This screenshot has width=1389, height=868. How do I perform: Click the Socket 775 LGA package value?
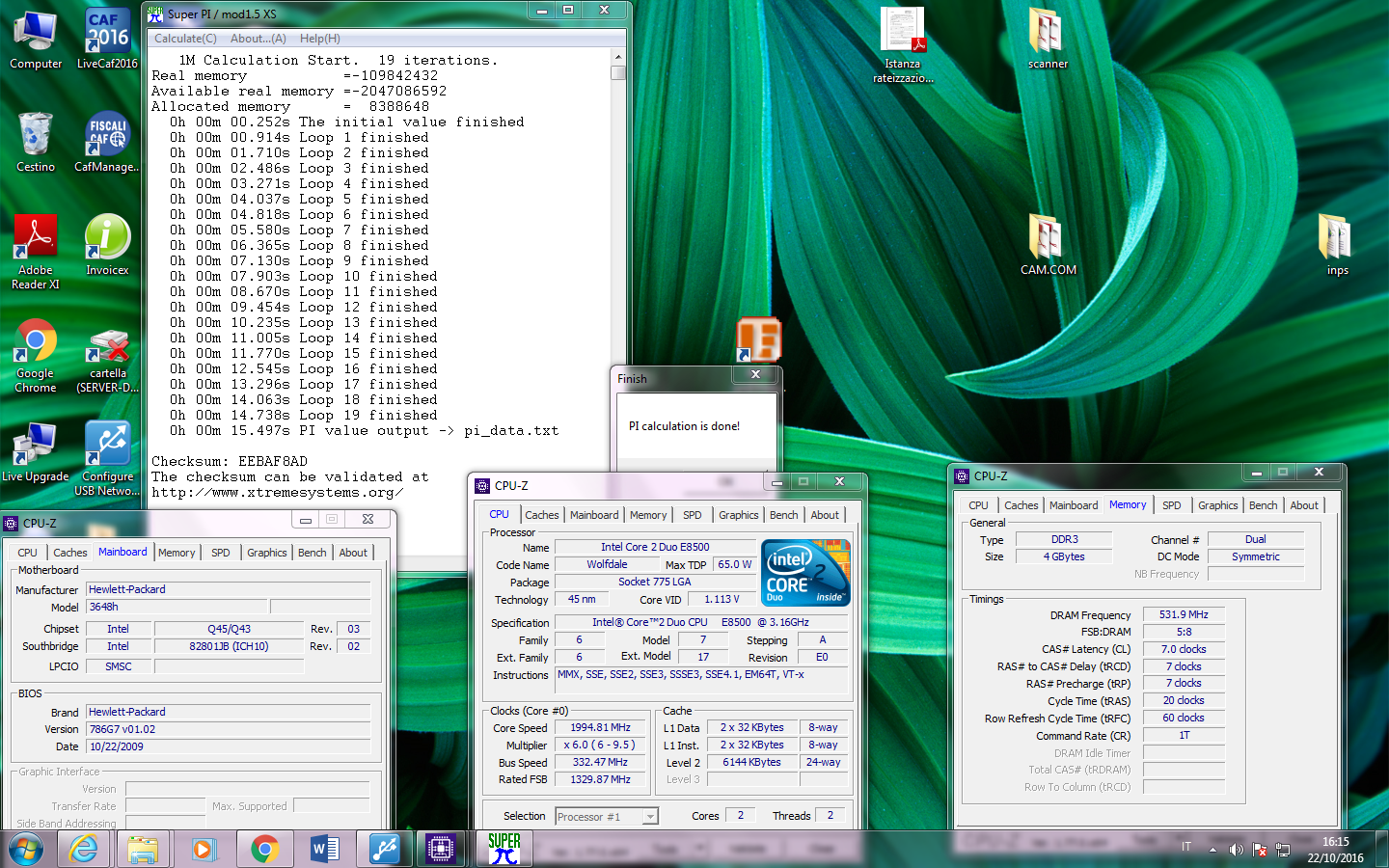point(655,582)
